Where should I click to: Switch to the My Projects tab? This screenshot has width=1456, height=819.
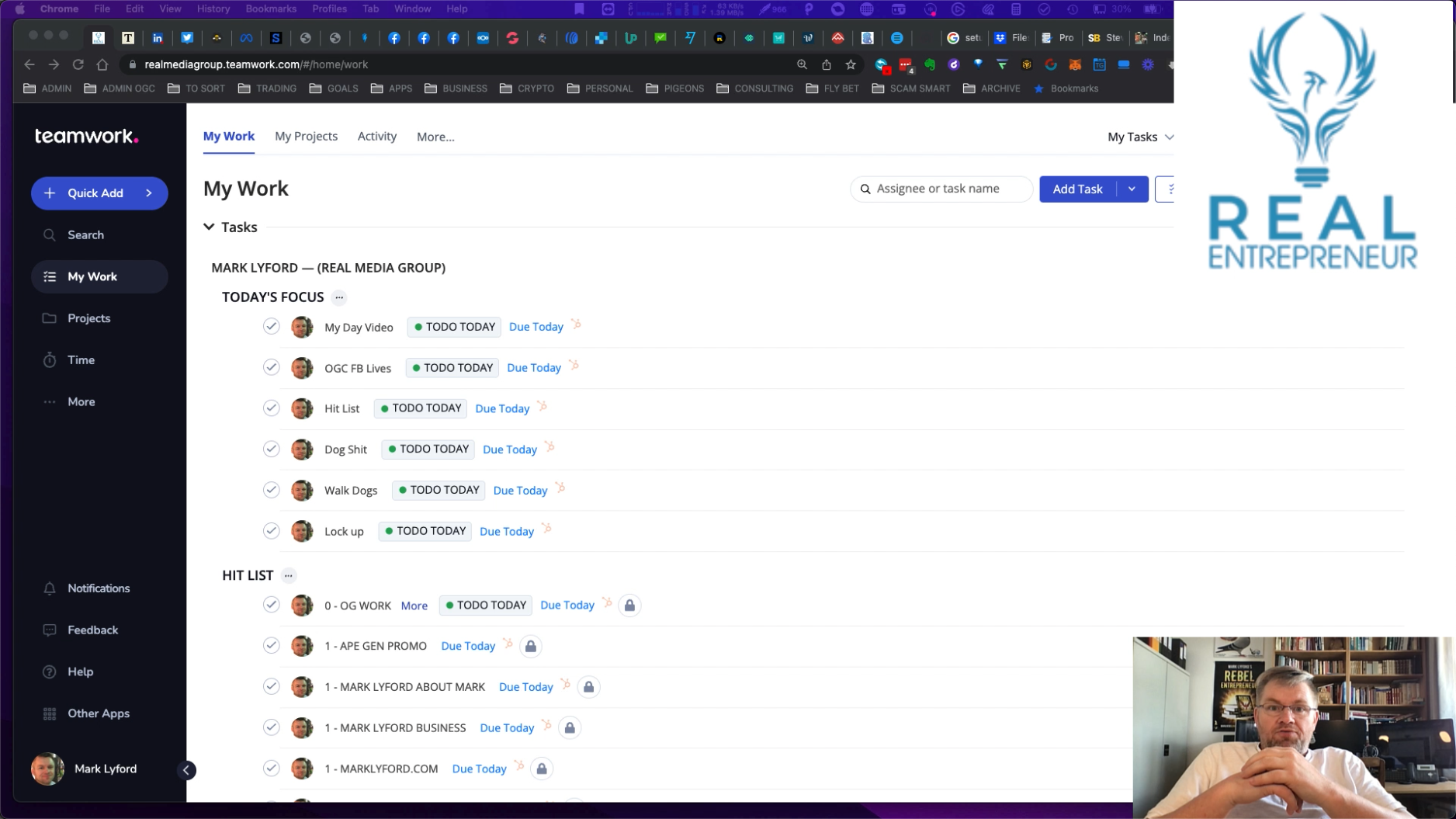click(306, 137)
